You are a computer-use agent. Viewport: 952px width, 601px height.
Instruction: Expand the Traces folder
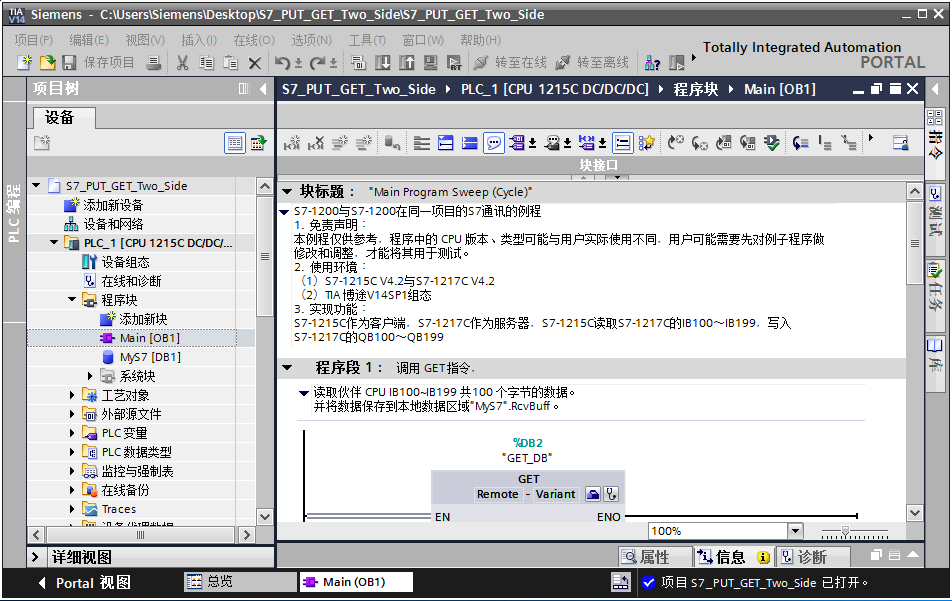72,509
